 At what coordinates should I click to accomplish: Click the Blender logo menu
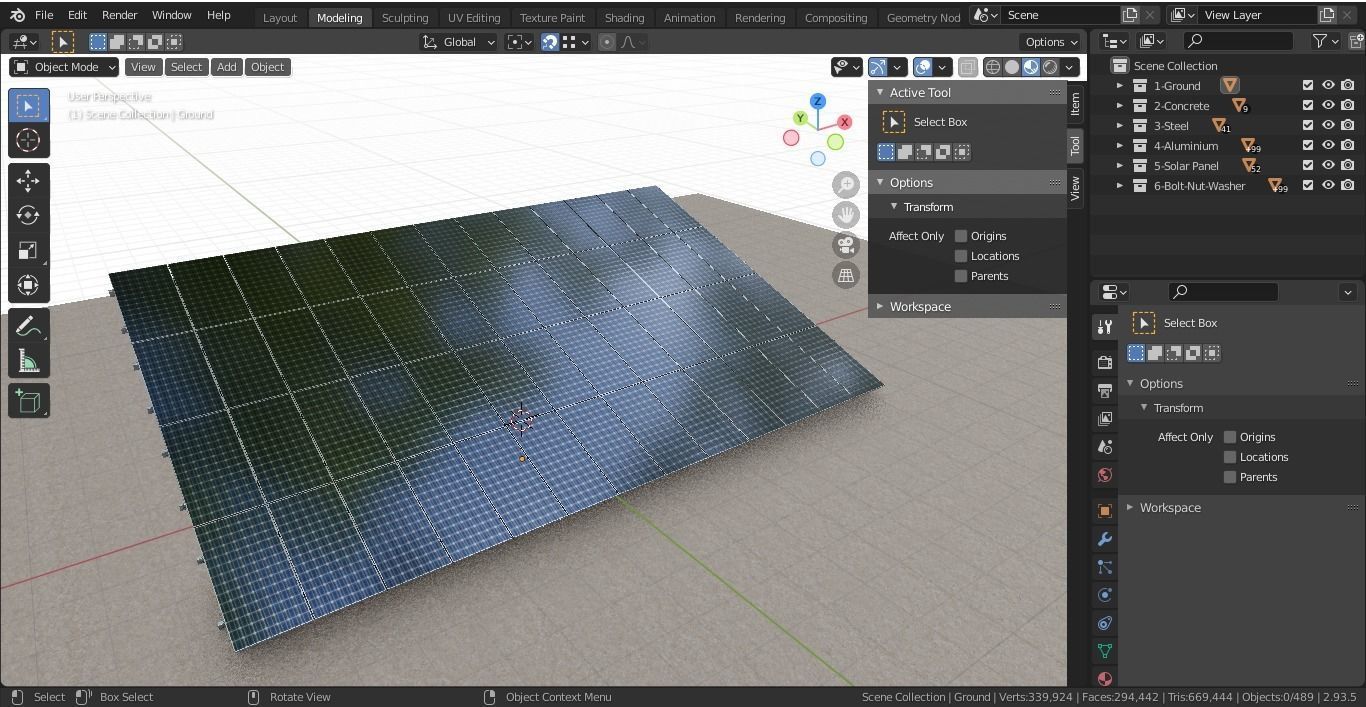[17, 15]
